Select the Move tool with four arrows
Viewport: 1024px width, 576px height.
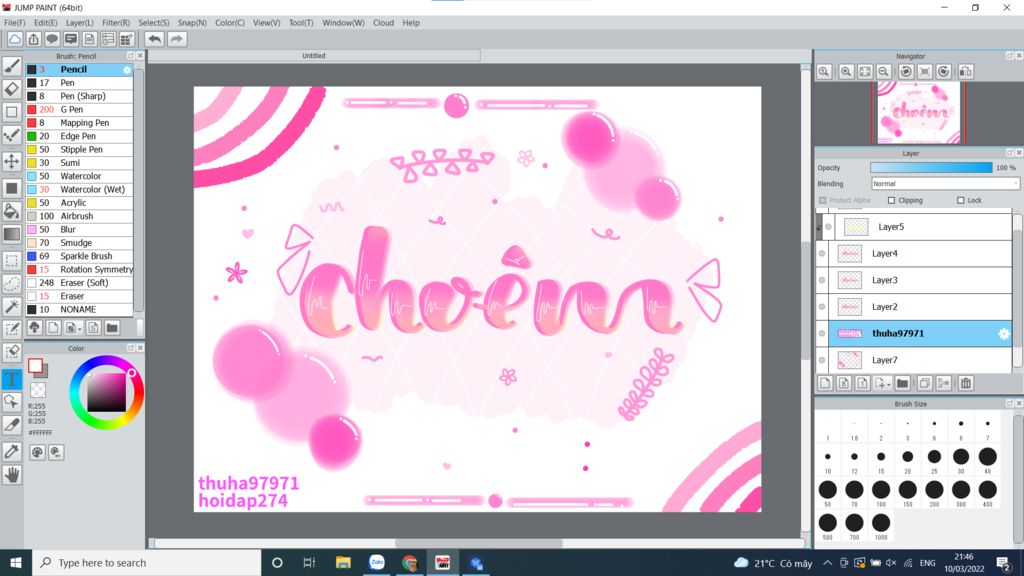(12, 161)
